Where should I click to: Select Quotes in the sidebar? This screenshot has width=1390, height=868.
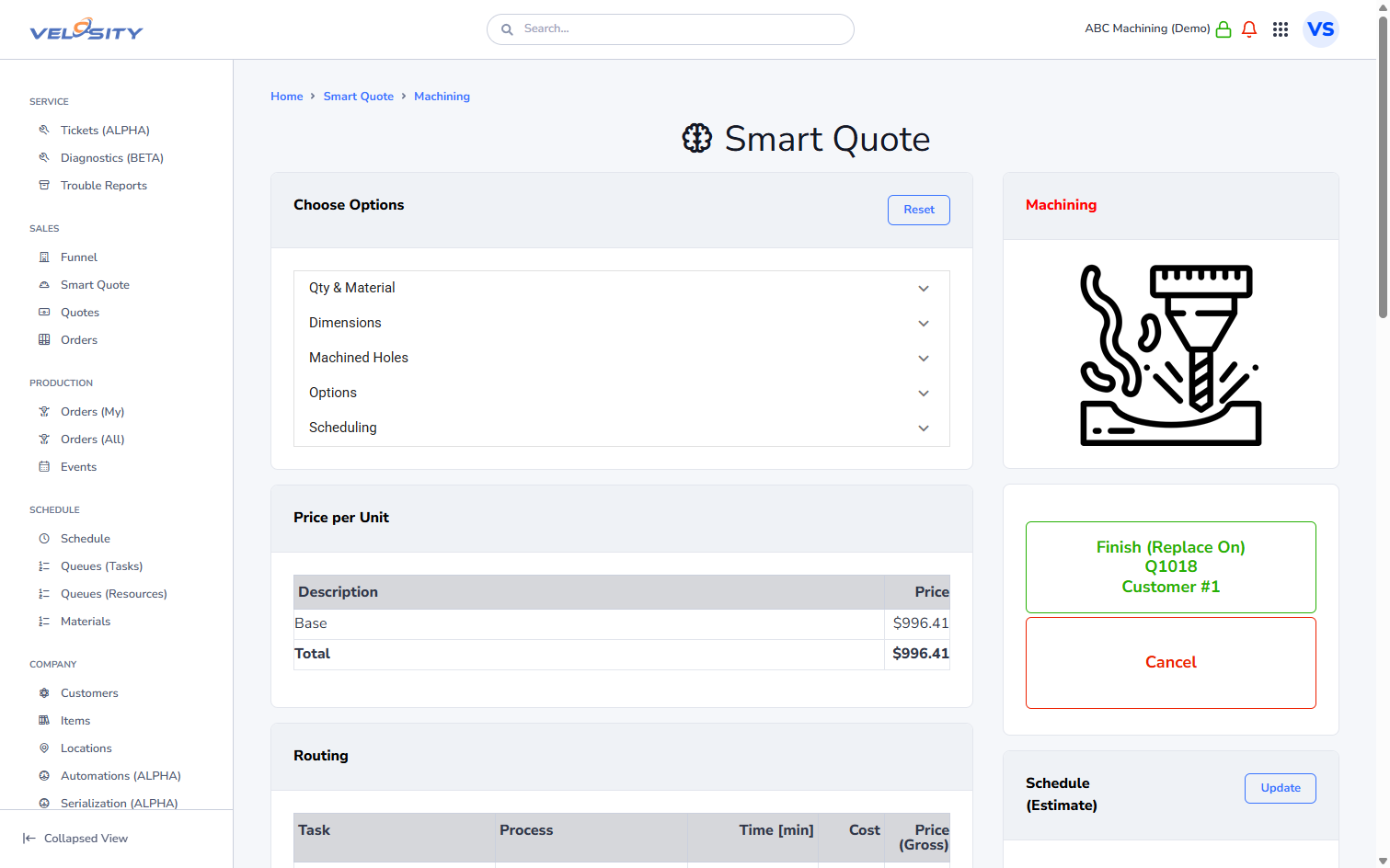80,312
